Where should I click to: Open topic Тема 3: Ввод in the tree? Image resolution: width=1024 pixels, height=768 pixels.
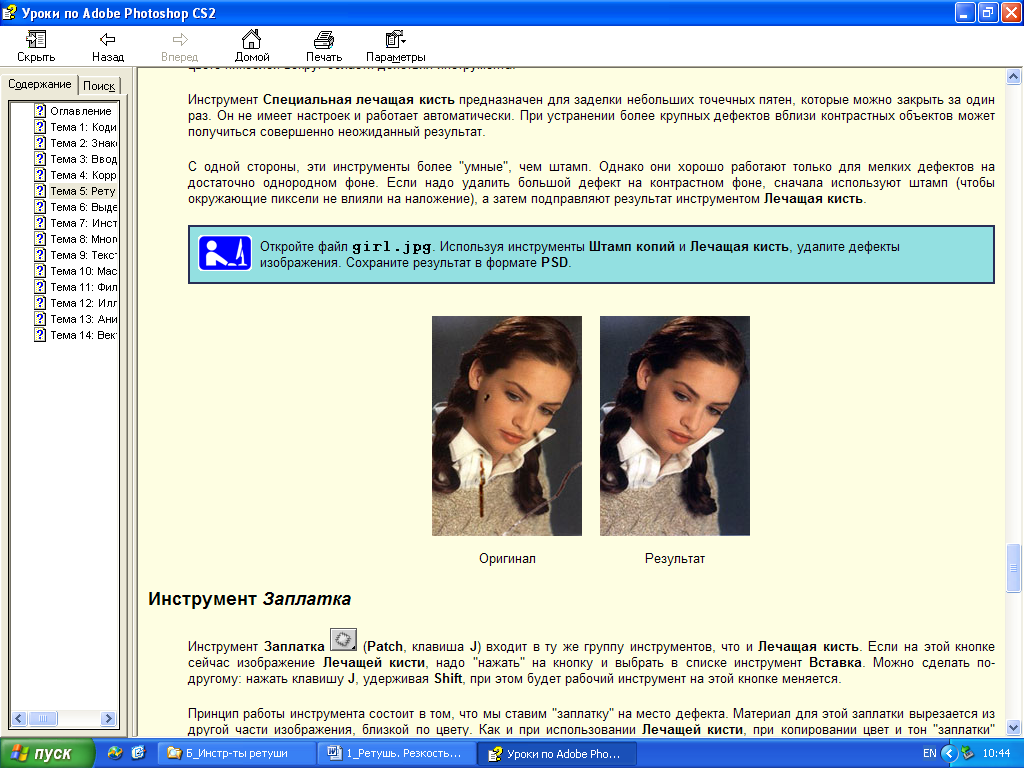(x=84, y=159)
